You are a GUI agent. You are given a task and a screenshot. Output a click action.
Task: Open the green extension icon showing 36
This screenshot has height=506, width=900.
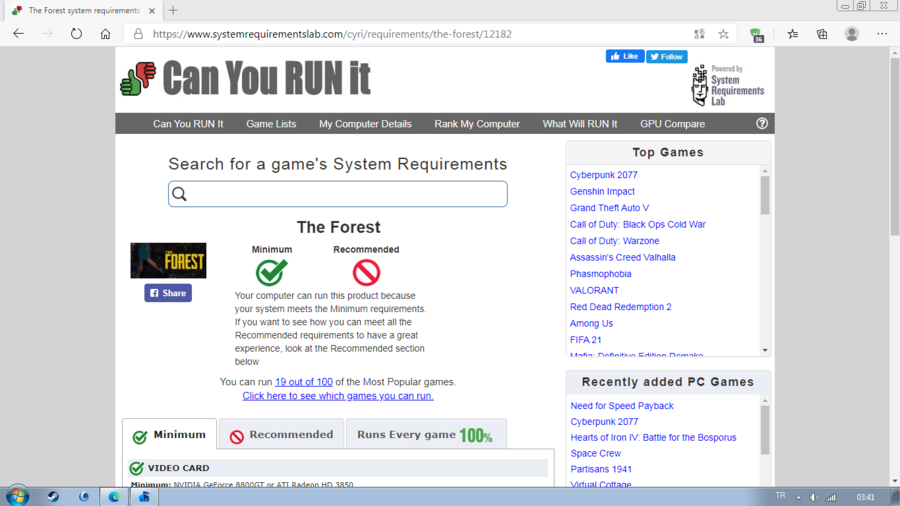[757, 34]
